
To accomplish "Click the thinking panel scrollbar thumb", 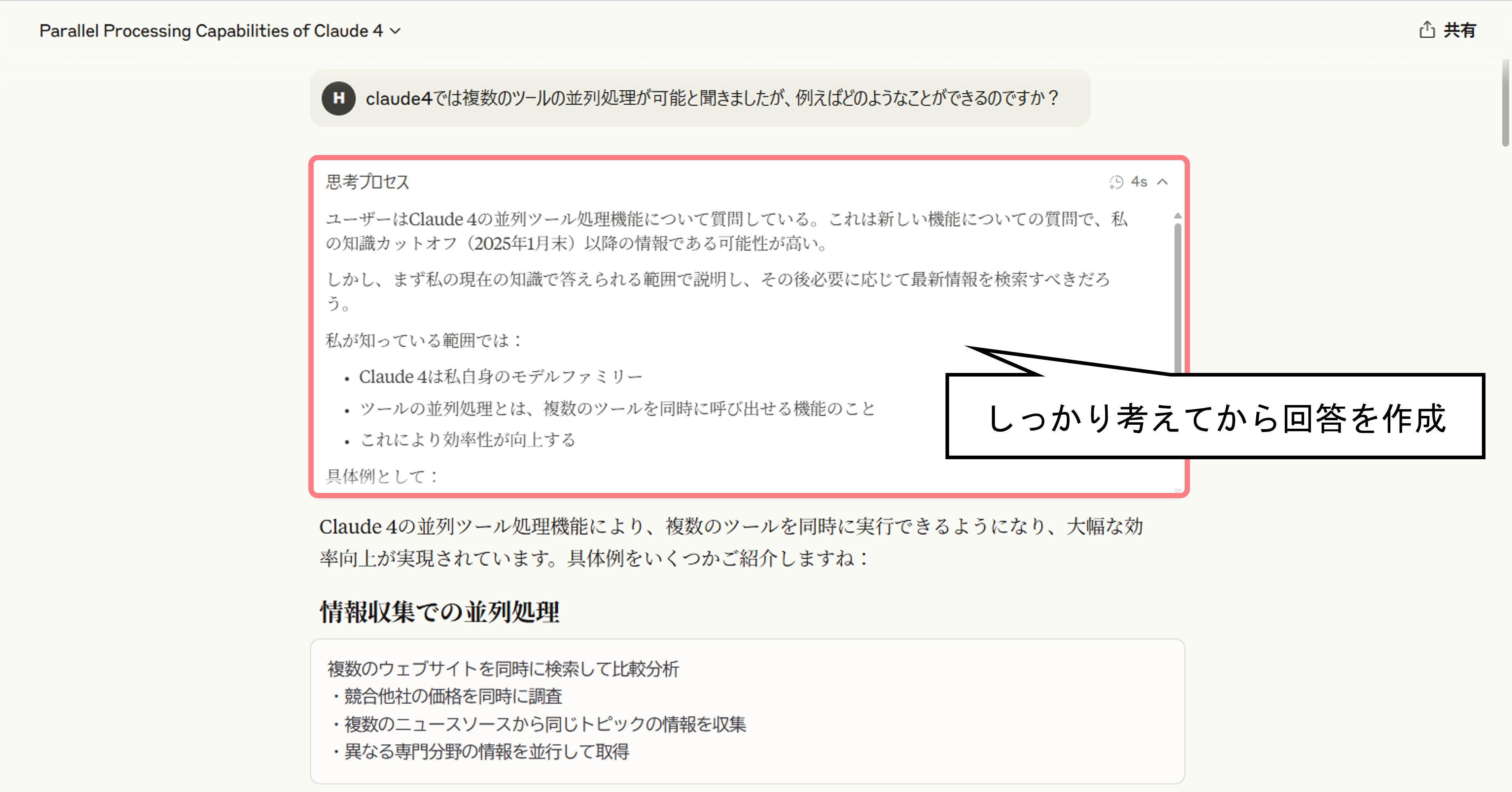I will click(1178, 293).
